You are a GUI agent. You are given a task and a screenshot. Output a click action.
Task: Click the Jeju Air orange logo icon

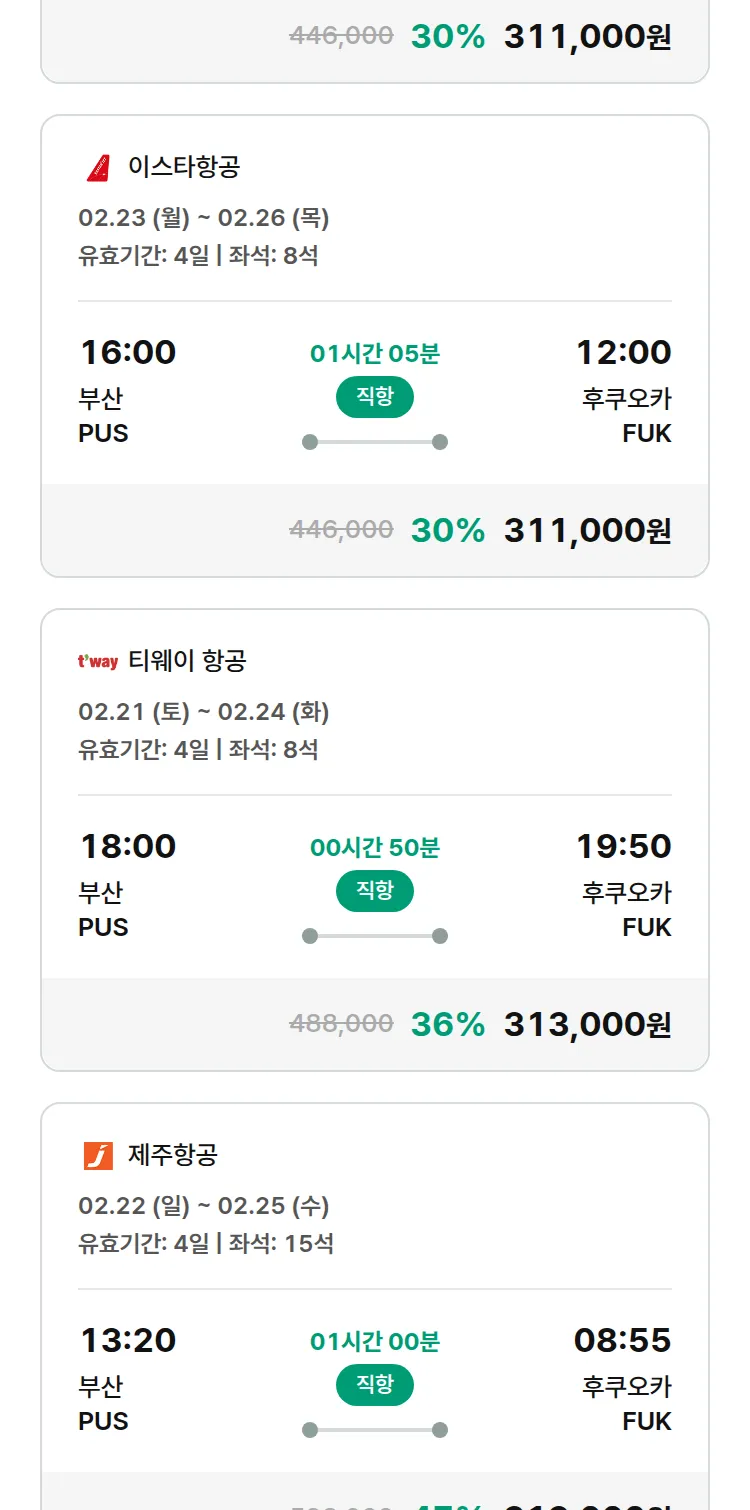tap(98, 1155)
